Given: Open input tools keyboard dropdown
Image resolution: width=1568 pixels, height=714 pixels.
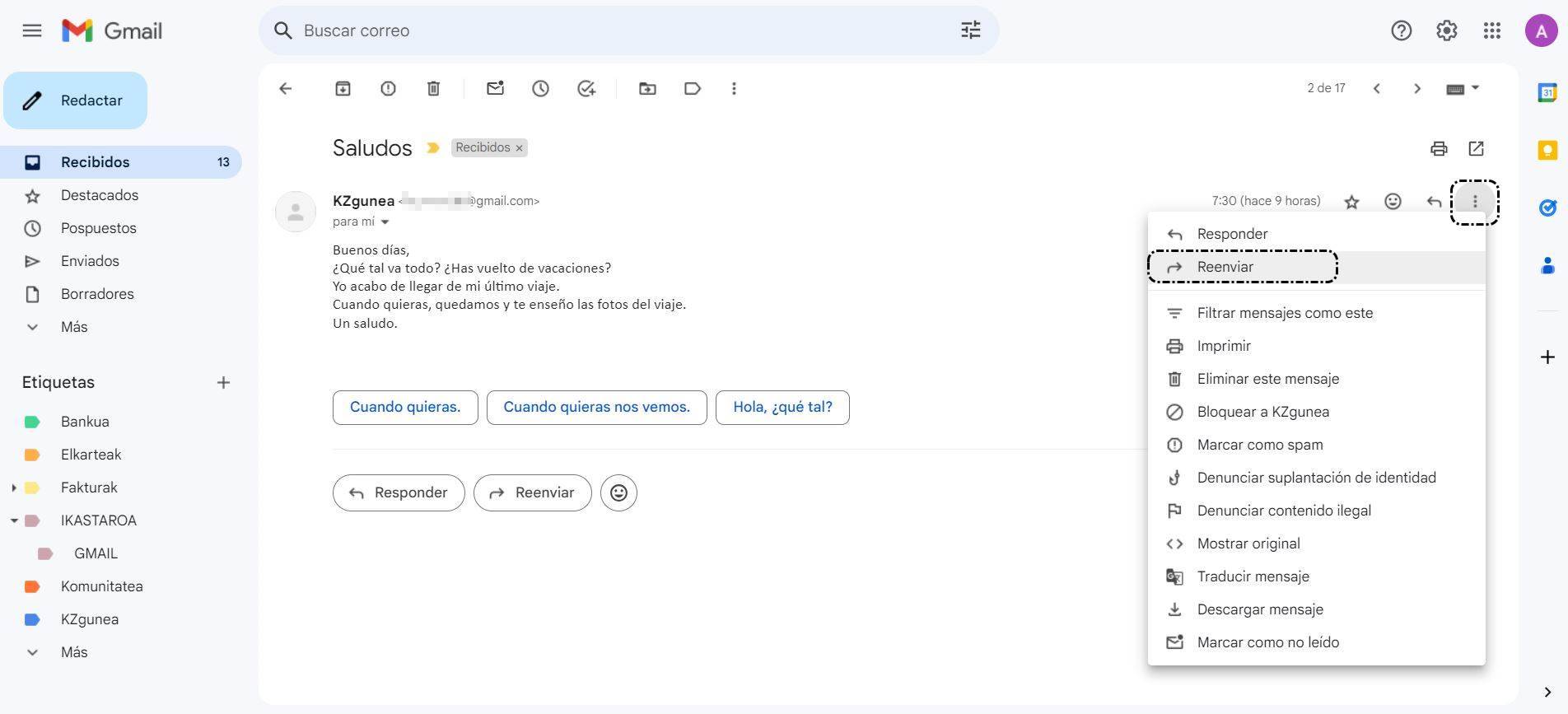Looking at the screenshot, I should [1463, 88].
